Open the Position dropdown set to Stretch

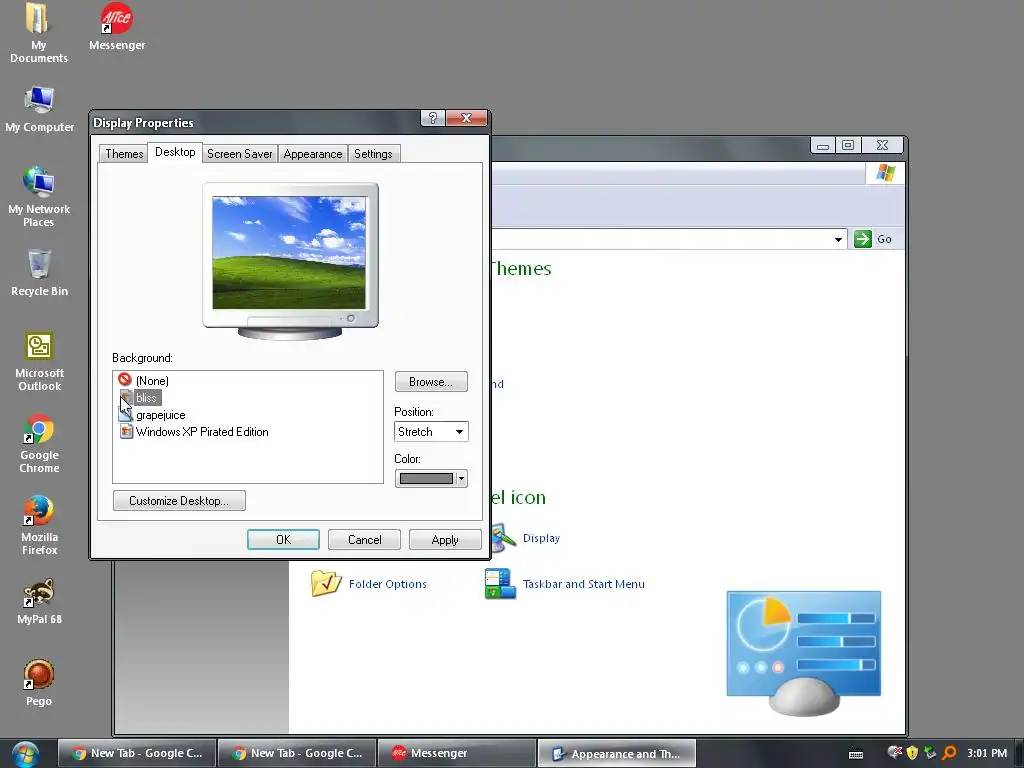pyautogui.click(x=431, y=432)
